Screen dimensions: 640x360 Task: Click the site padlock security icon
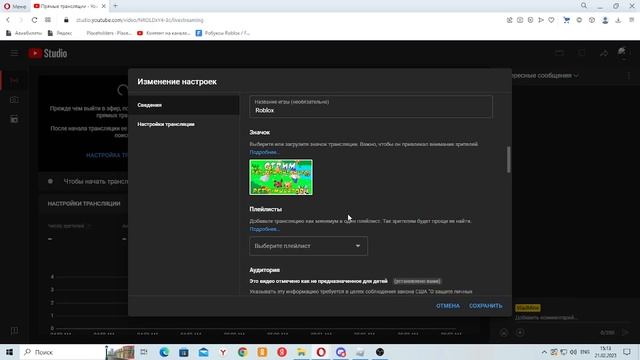tap(66, 20)
